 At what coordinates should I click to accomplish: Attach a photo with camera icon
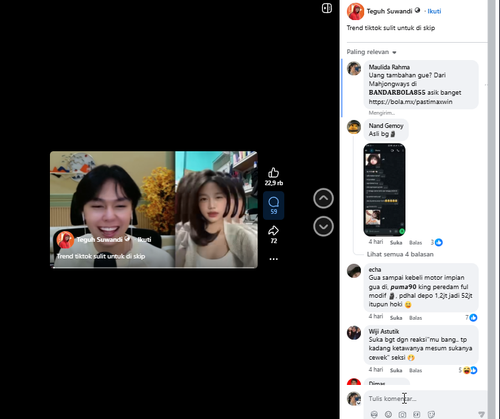click(x=402, y=414)
